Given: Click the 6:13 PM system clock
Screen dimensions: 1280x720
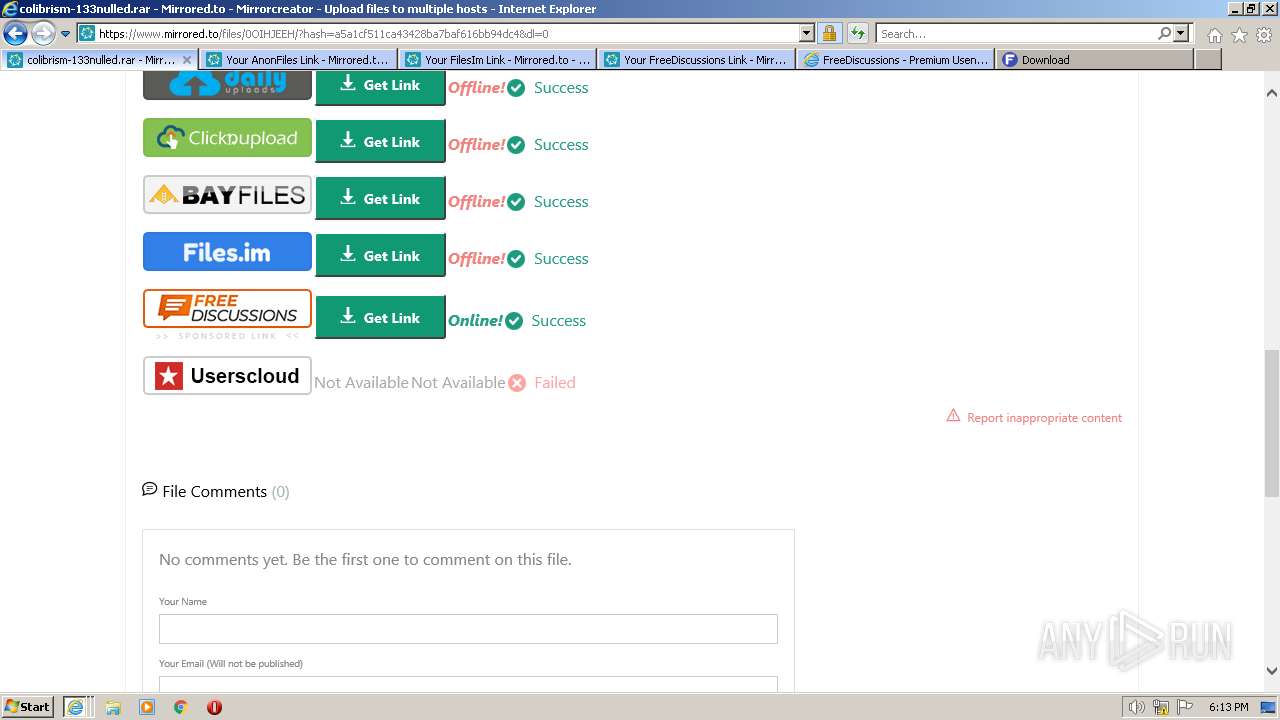Looking at the screenshot, I should 1228,707.
